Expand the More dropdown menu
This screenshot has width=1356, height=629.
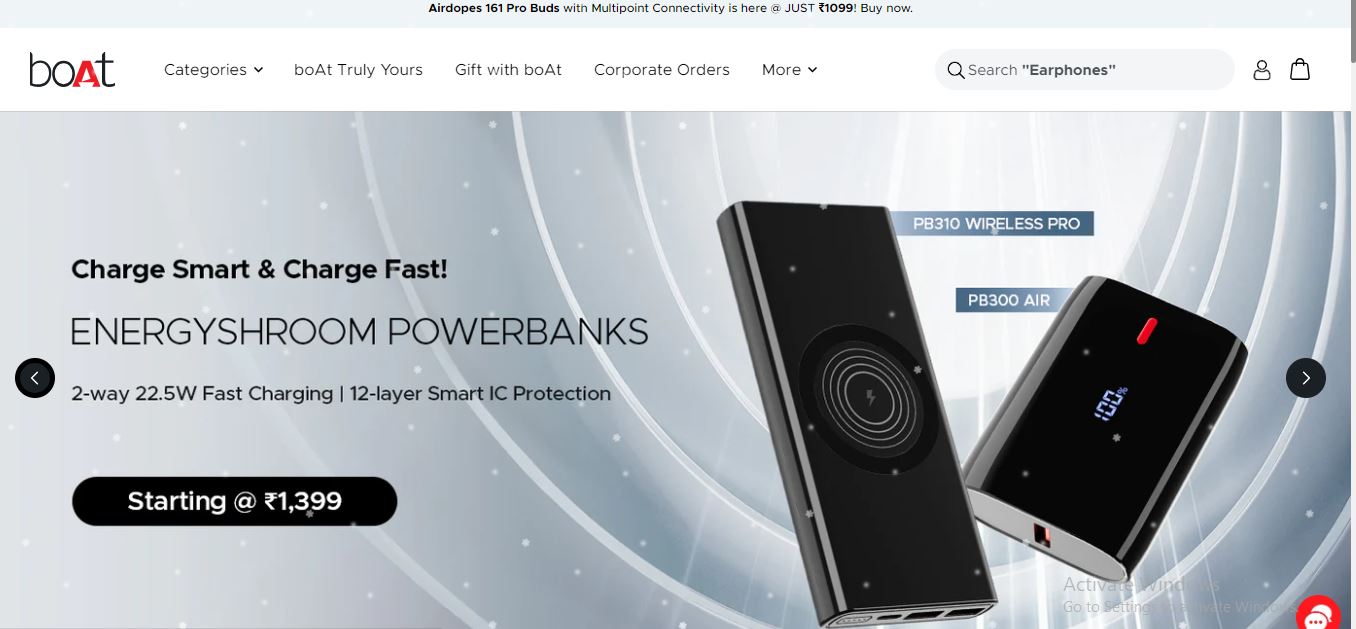[x=790, y=70]
